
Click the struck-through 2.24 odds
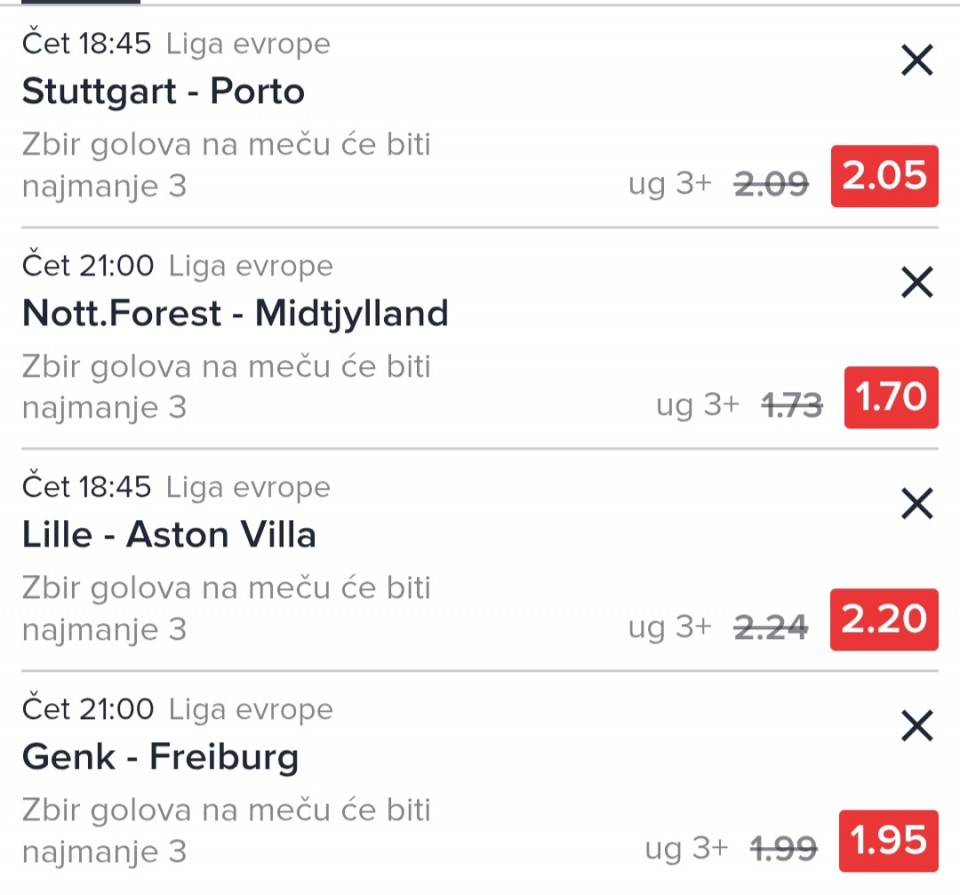(x=771, y=626)
